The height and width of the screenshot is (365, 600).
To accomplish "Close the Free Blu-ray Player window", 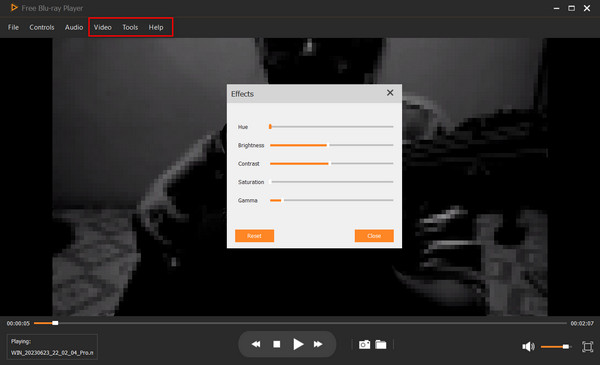I will click(x=587, y=8).
